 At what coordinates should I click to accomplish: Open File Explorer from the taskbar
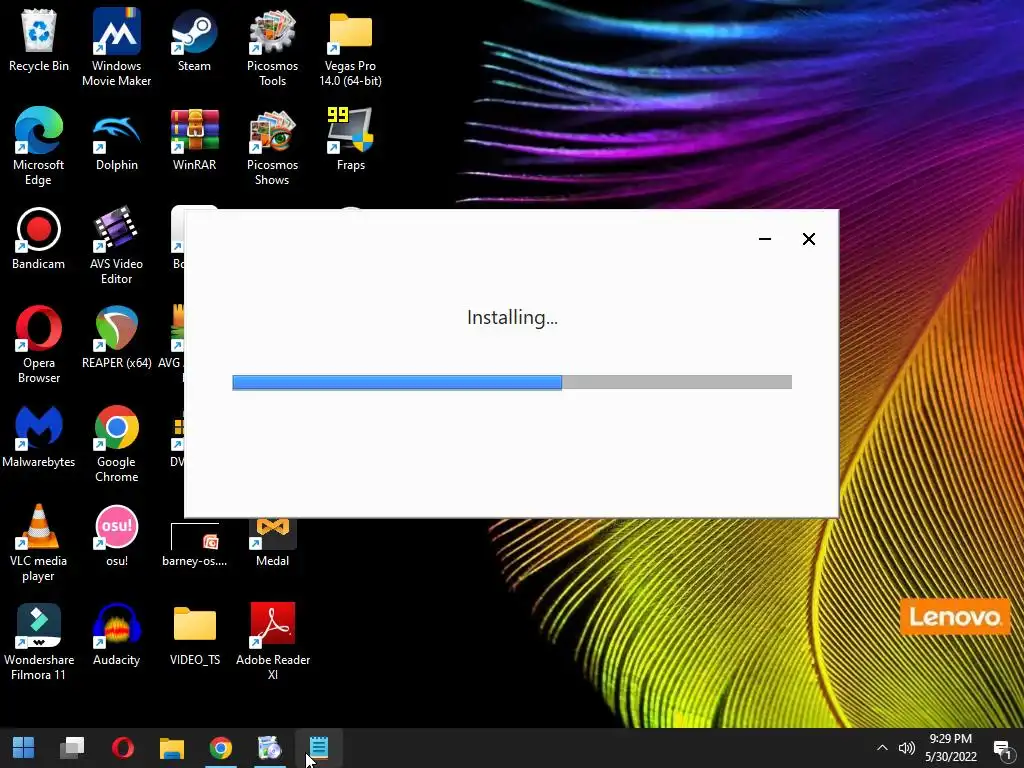(172, 748)
